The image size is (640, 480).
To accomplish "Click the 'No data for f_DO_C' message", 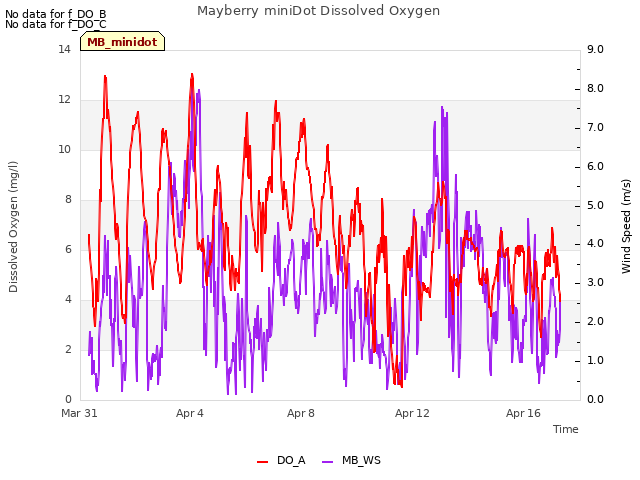I will coord(56,24).
